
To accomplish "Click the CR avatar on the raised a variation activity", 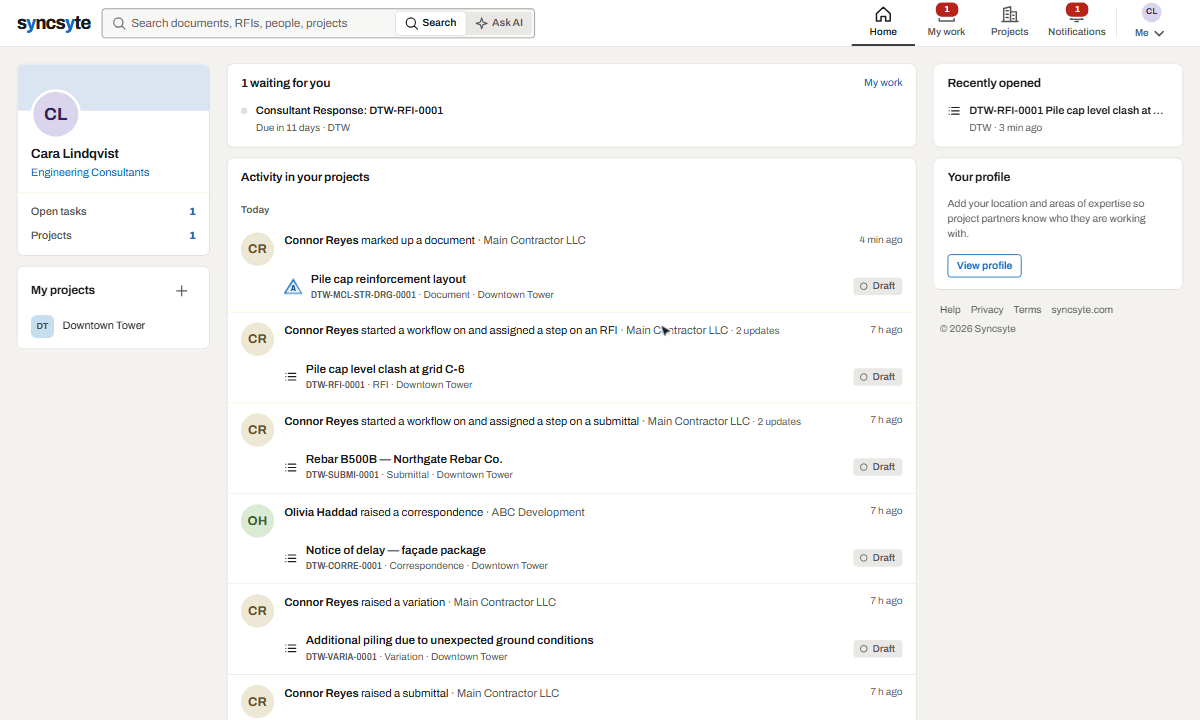I will click(257, 610).
